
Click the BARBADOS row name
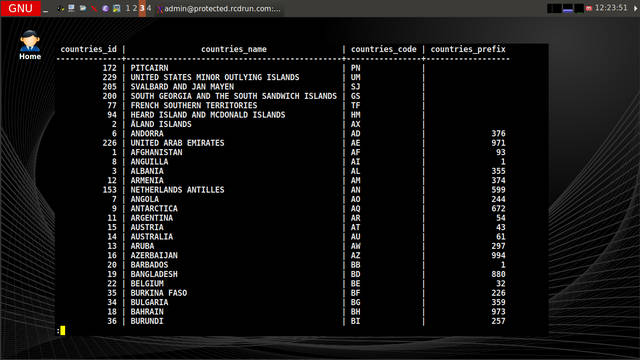[x=149, y=265]
